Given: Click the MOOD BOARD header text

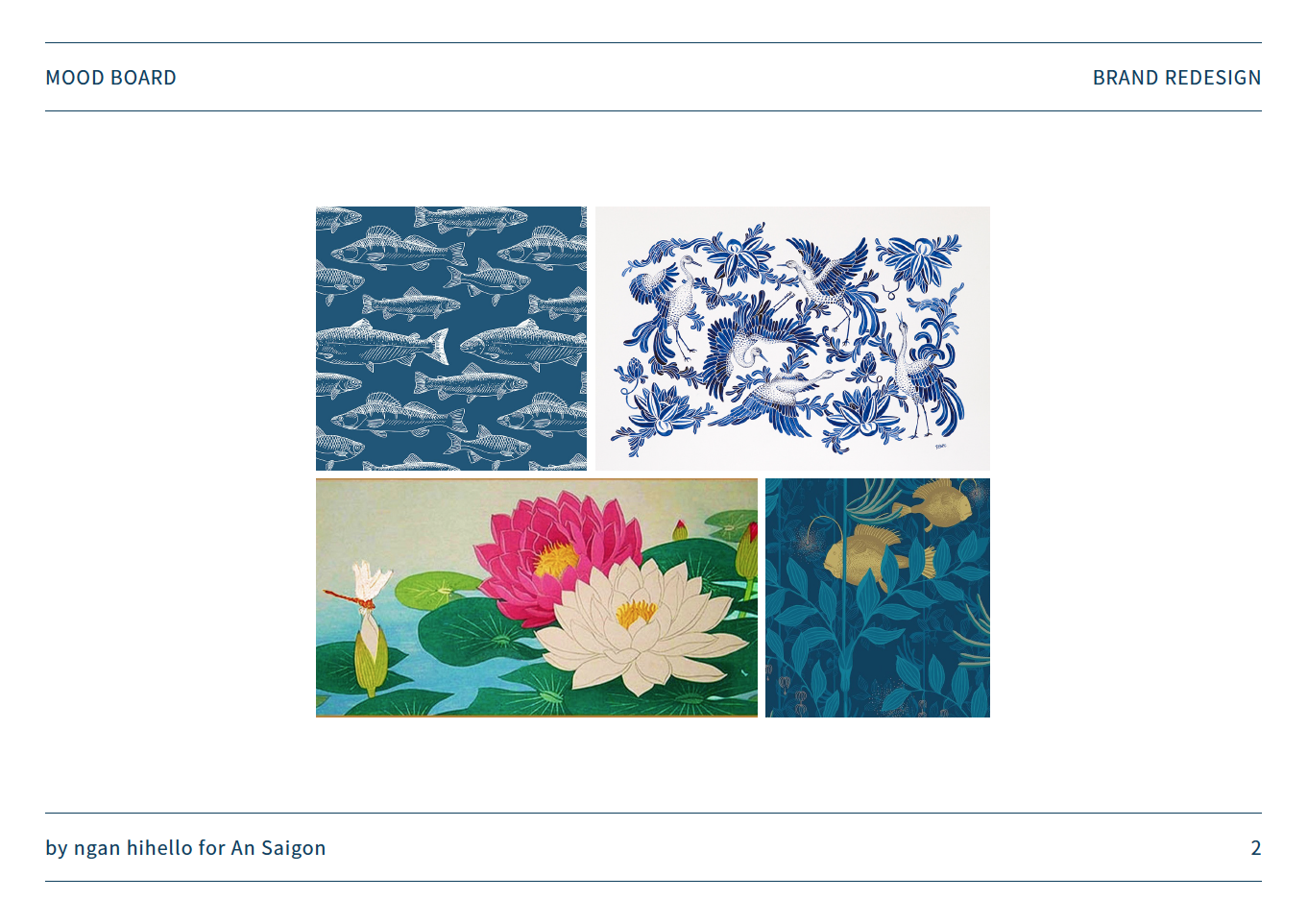Looking at the screenshot, I should pyautogui.click(x=110, y=78).
